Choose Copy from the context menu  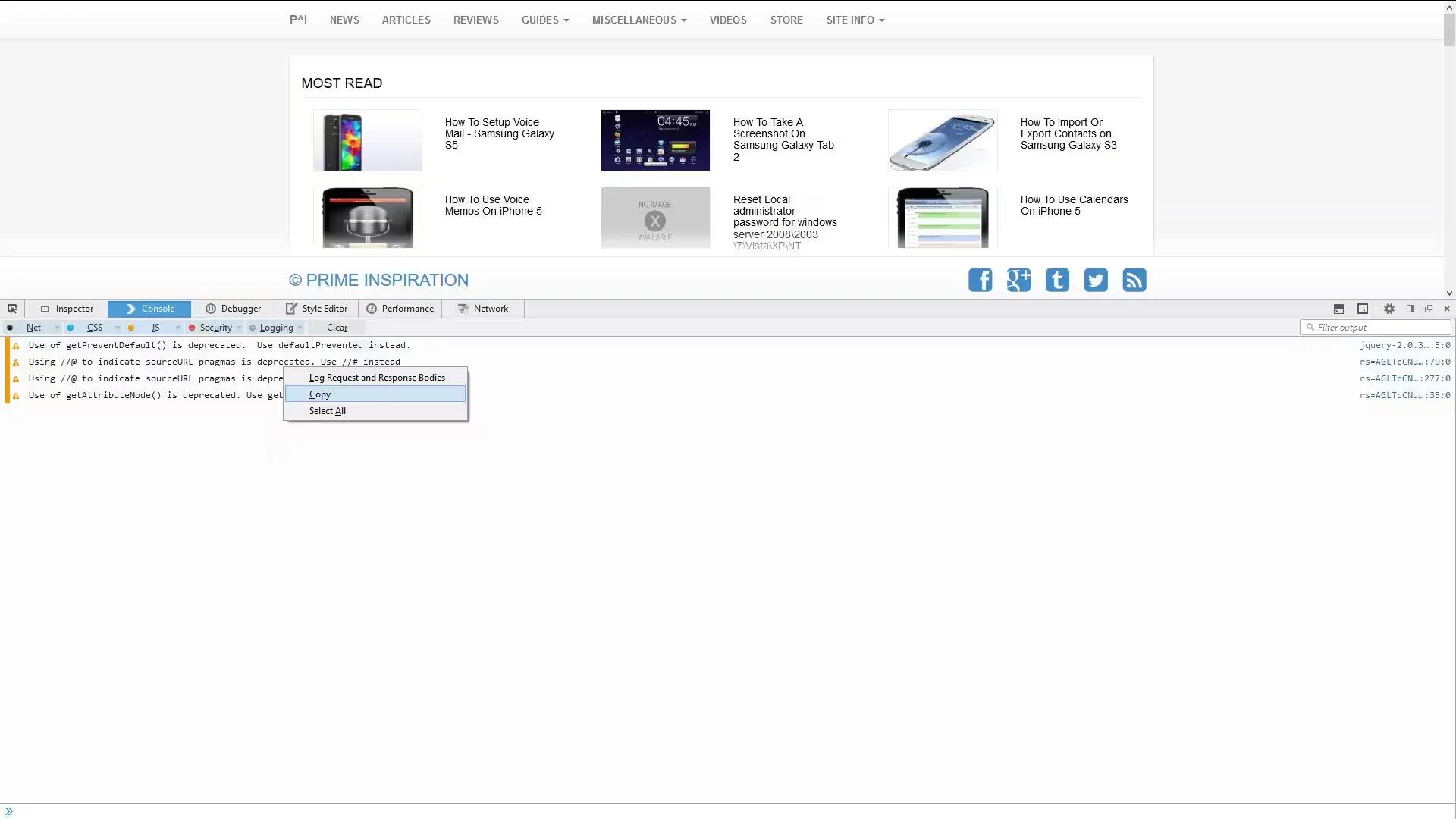pos(375,394)
